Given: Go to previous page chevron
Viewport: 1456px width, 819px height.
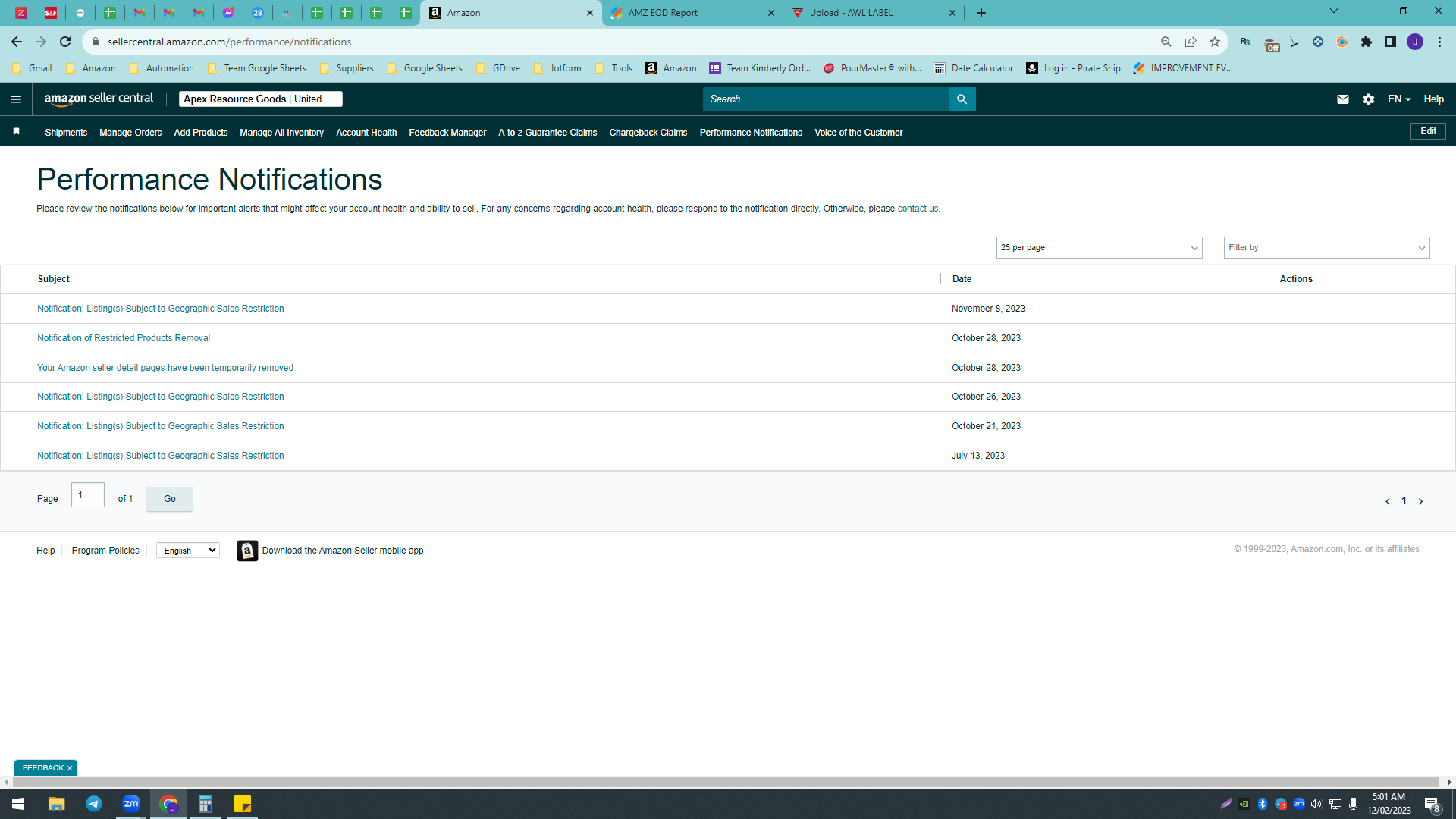Looking at the screenshot, I should click(1387, 501).
